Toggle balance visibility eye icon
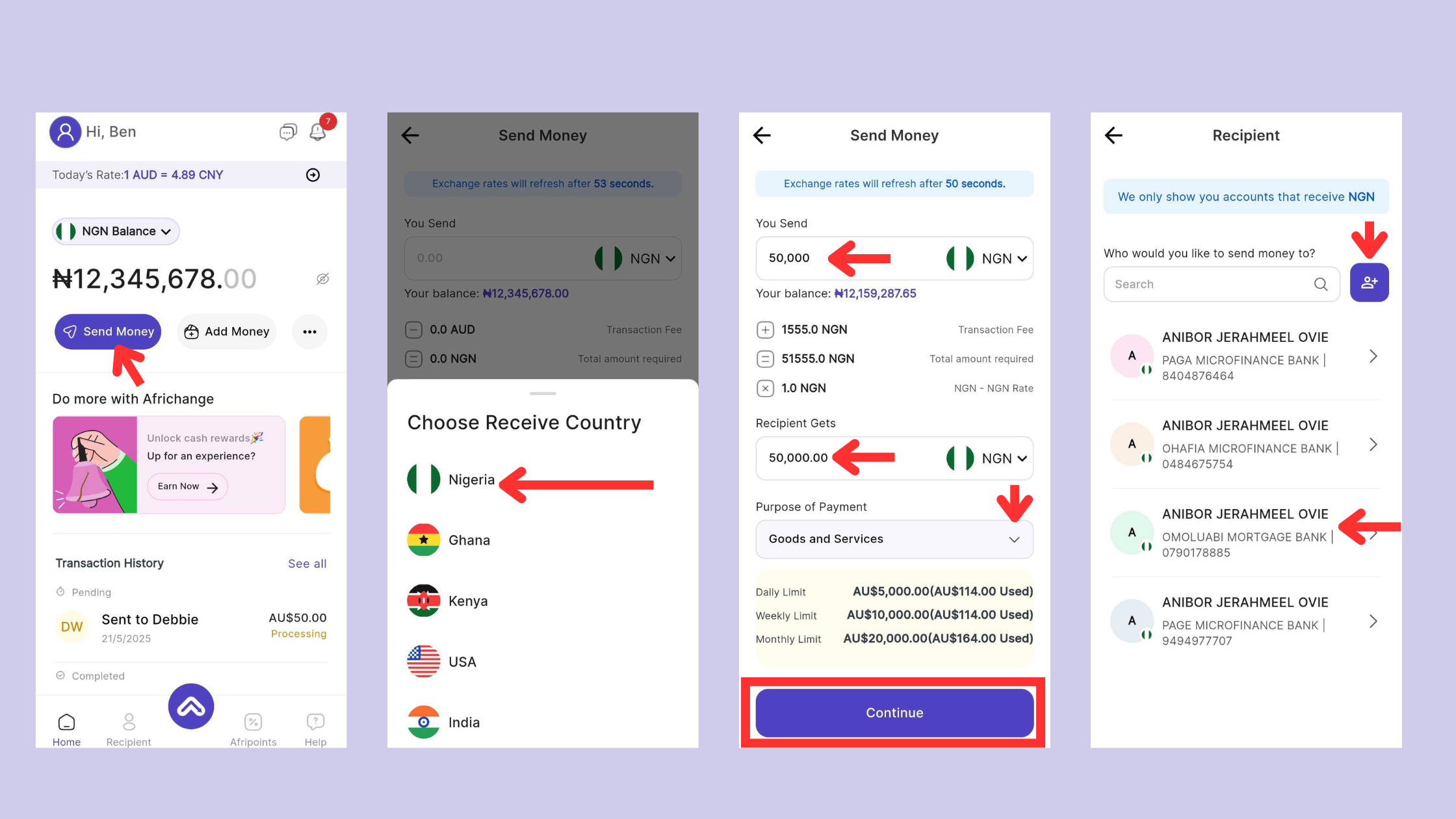This screenshot has width=1456, height=819. coord(322,279)
